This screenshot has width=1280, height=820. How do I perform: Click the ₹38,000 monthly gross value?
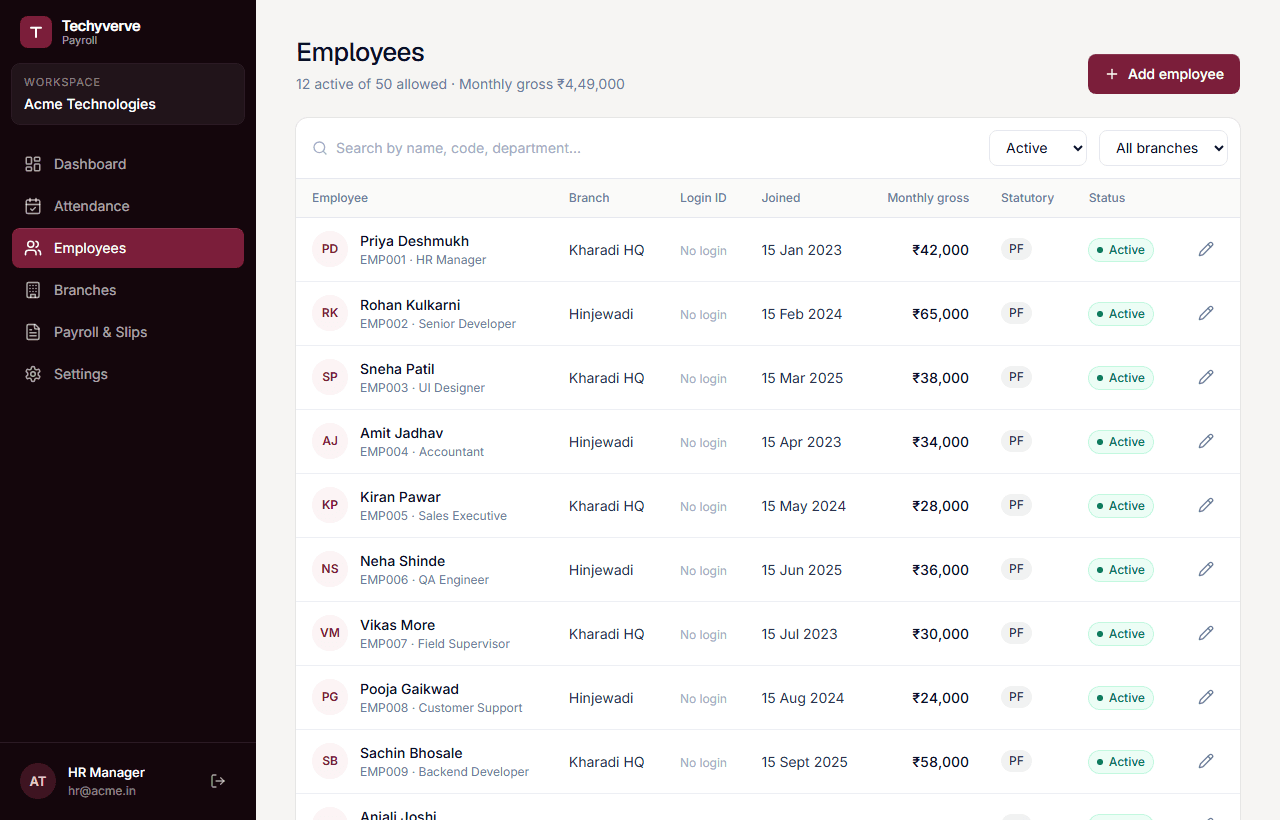(x=940, y=378)
